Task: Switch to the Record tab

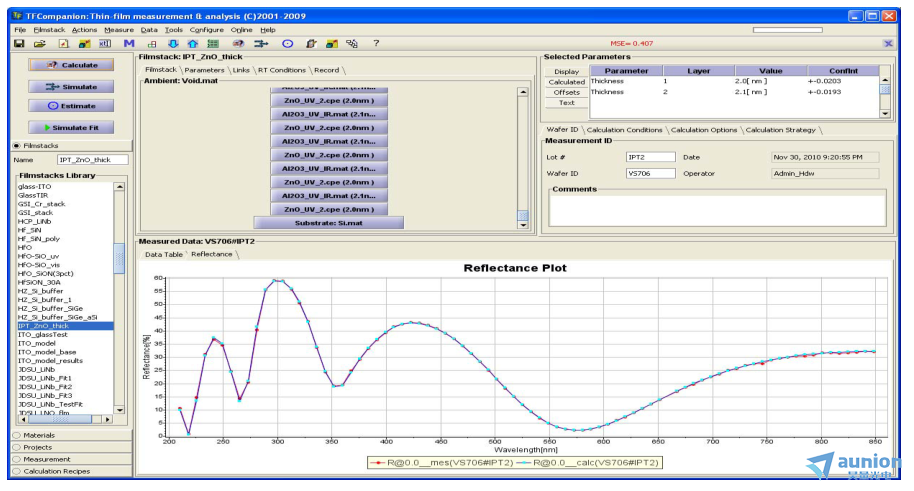Action: click(x=326, y=70)
